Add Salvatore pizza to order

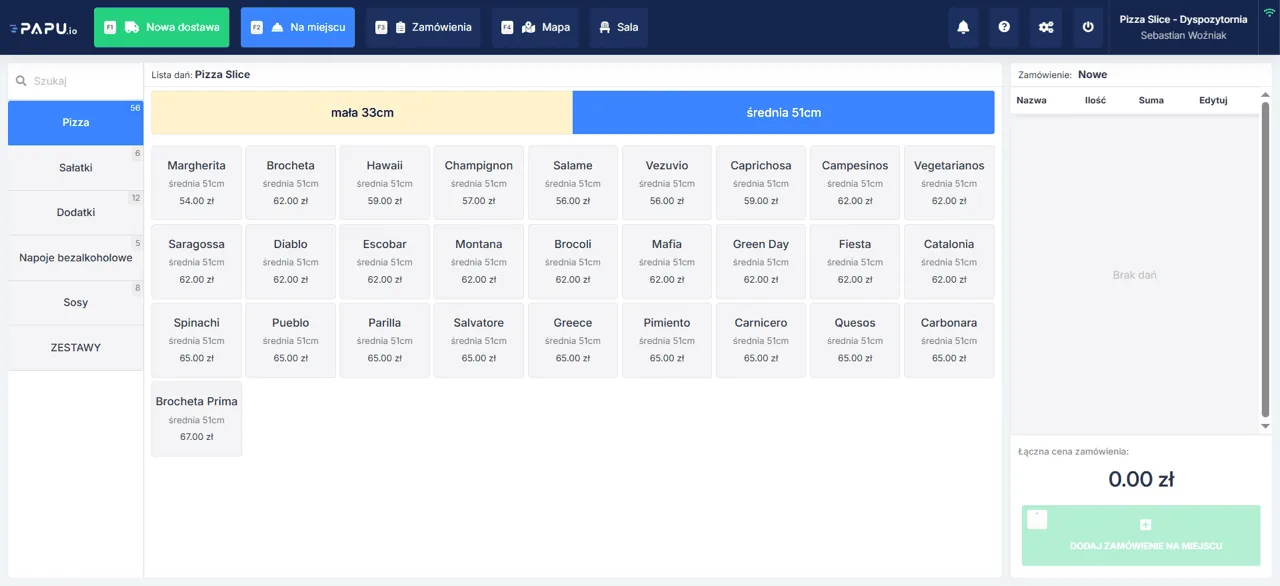coord(478,340)
